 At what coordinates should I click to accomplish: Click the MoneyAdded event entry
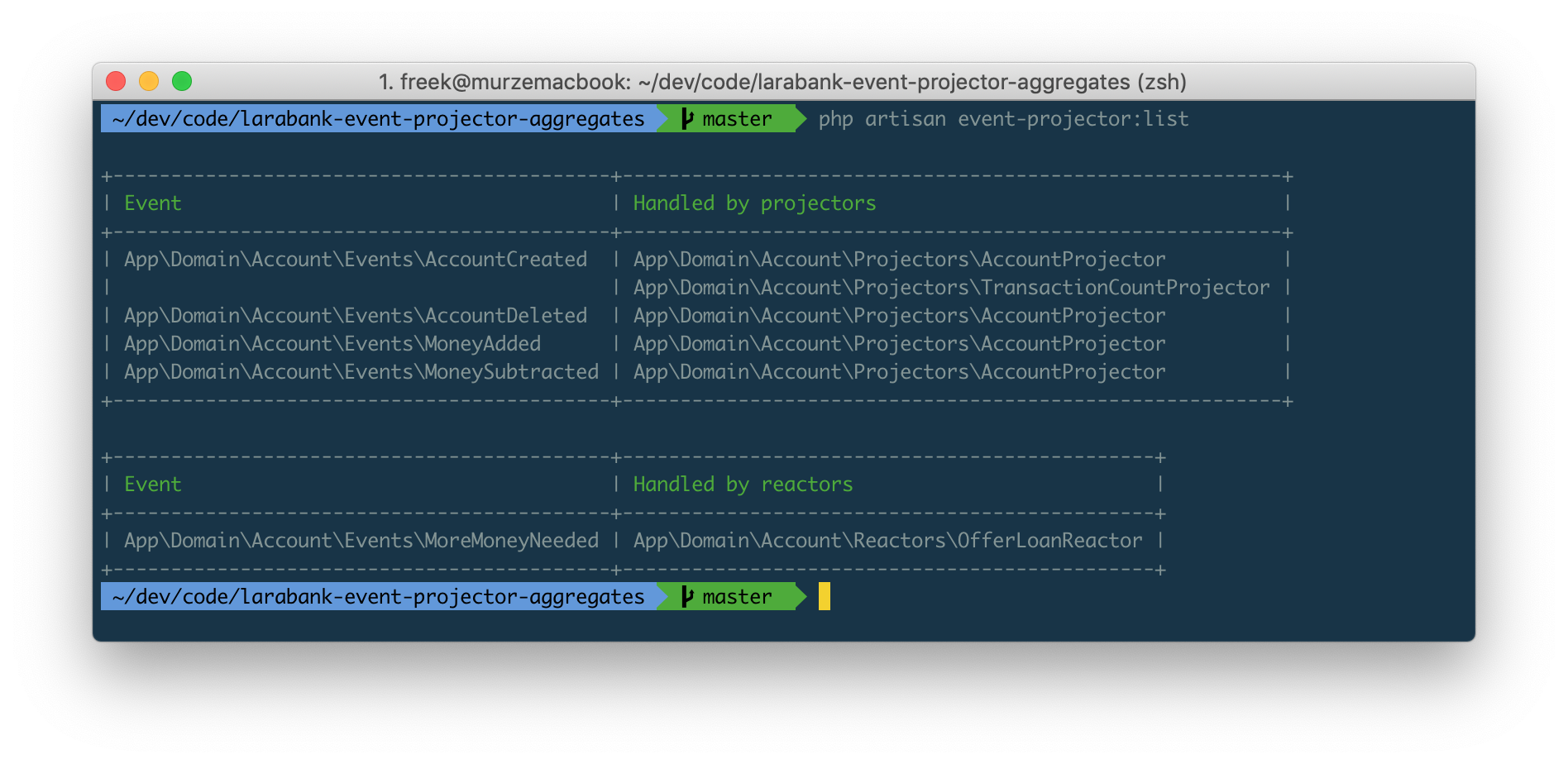point(332,344)
